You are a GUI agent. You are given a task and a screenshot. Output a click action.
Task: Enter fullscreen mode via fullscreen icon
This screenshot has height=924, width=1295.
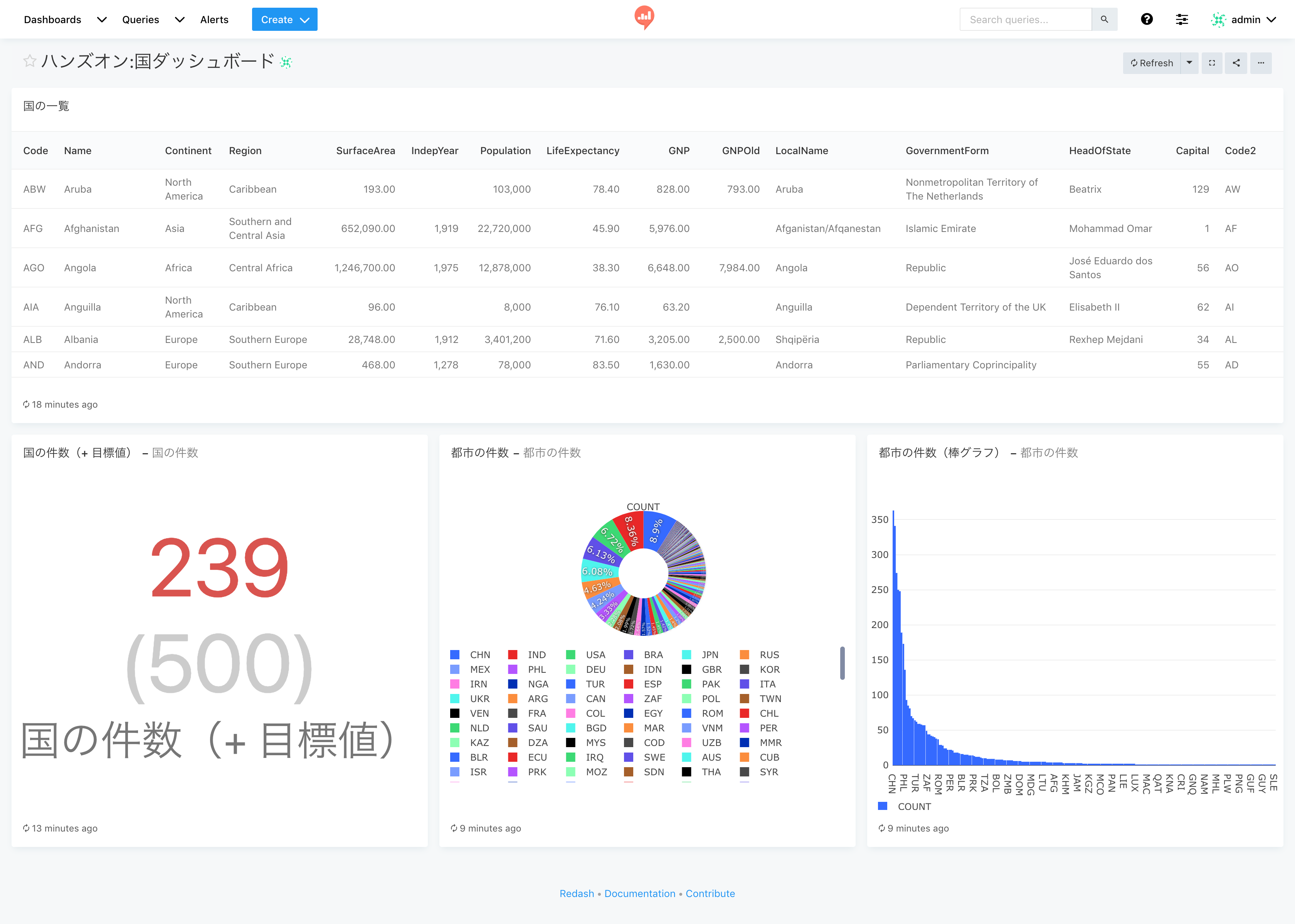(x=1211, y=63)
